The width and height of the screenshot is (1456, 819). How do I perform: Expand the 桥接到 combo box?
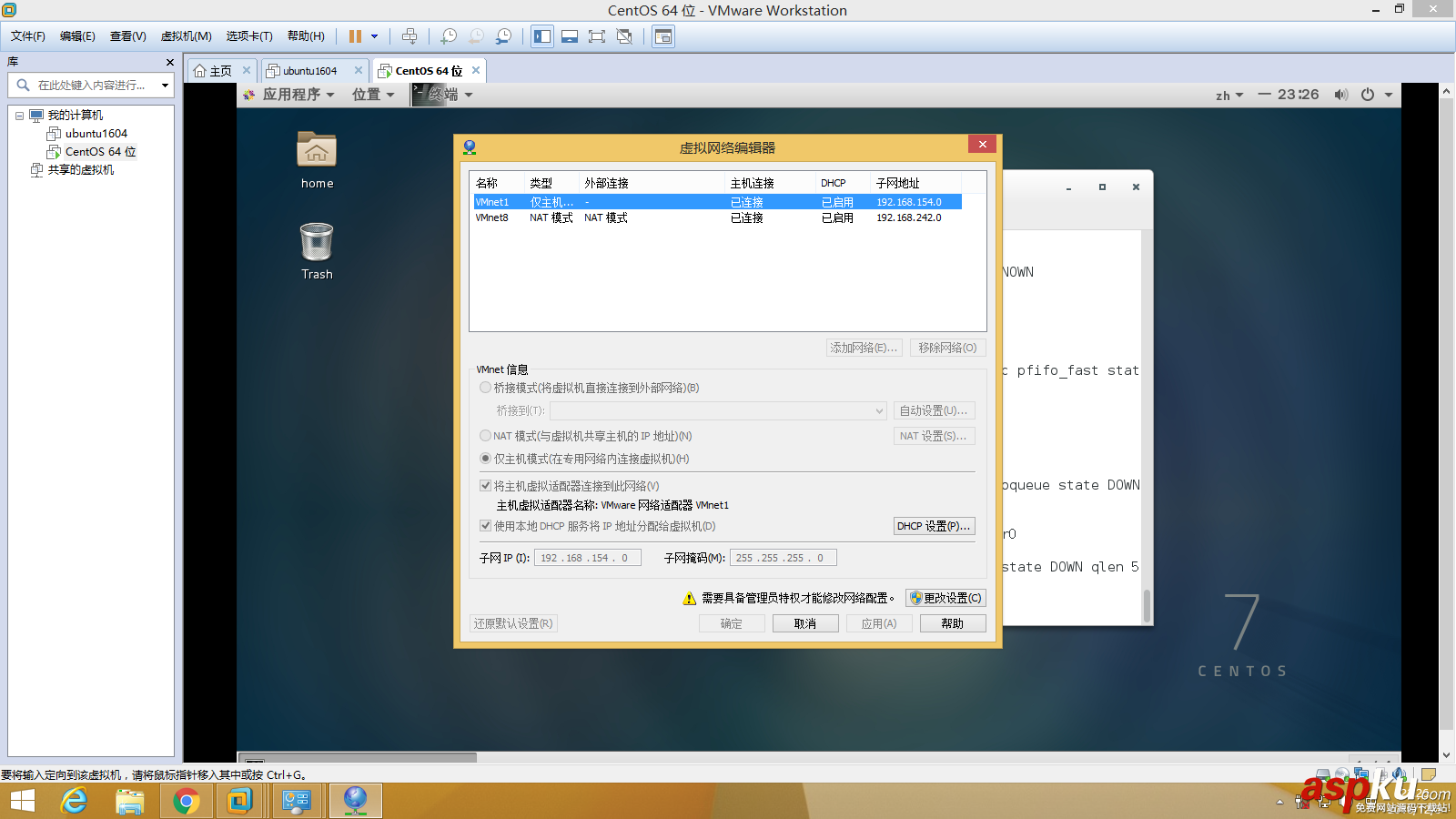coord(718,411)
